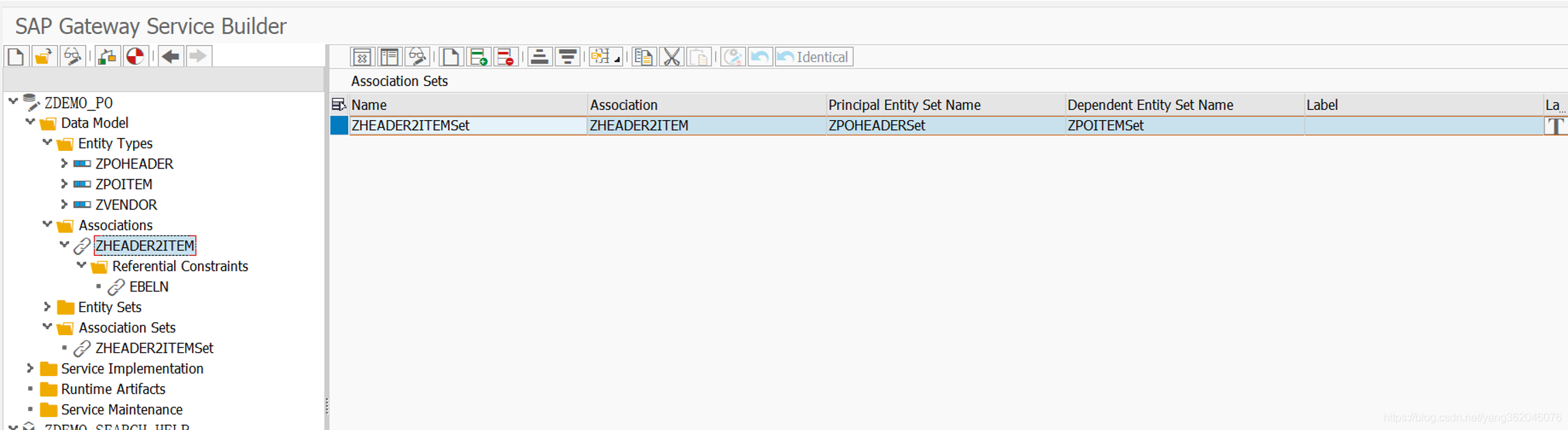Sort ascending using the pyramid icon

coord(540,57)
